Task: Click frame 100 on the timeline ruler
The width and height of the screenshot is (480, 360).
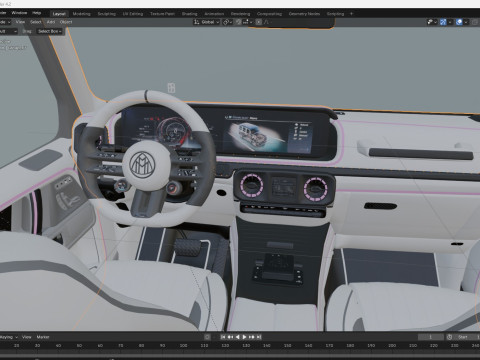Action: pos(183,346)
